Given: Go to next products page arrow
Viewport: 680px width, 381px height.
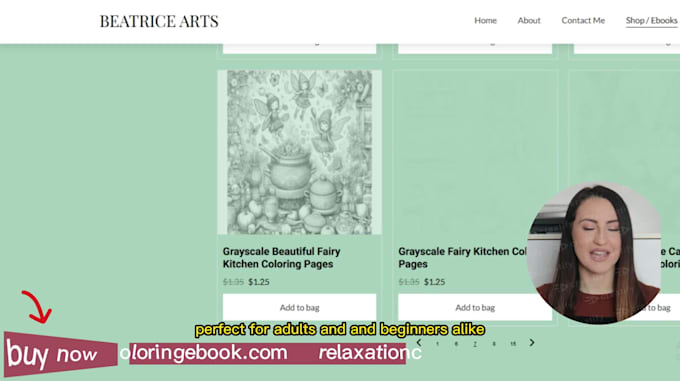Looking at the screenshot, I should point(532,343).
